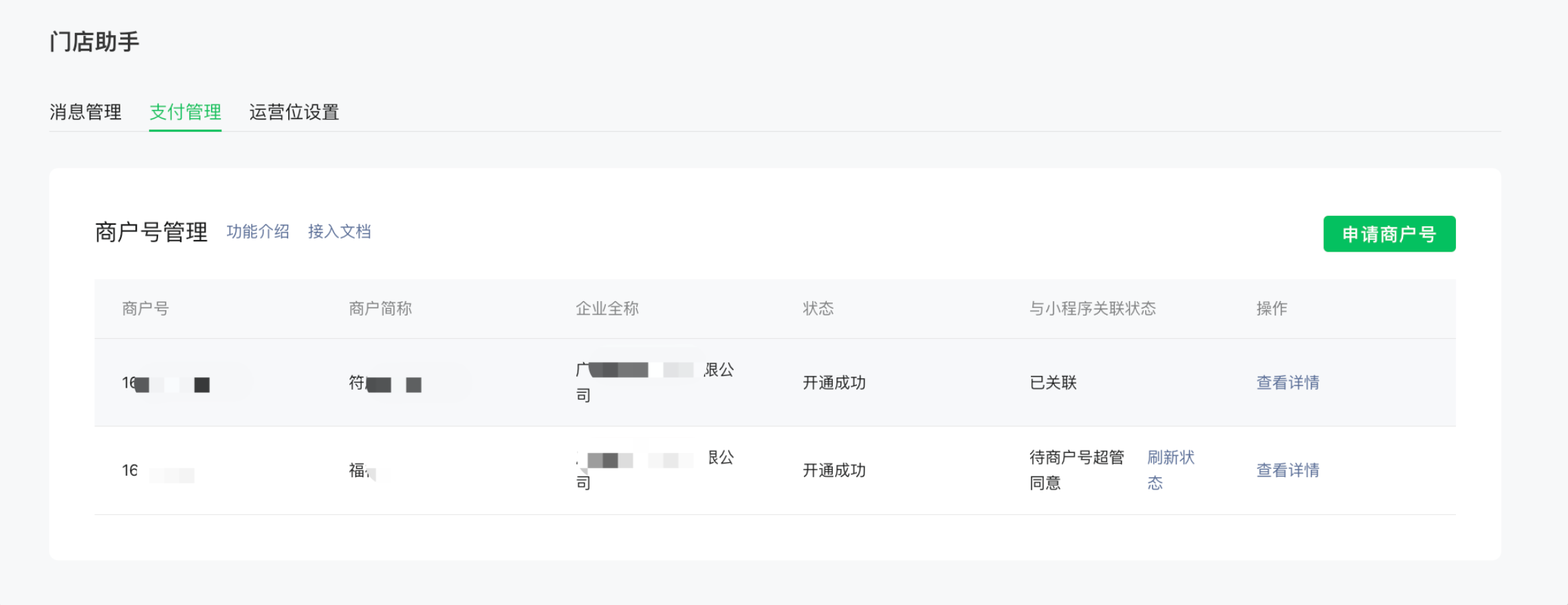The image size is (1568, 605).
Task: Switch to the 消息管理 tab
Action: click(85, 112)
